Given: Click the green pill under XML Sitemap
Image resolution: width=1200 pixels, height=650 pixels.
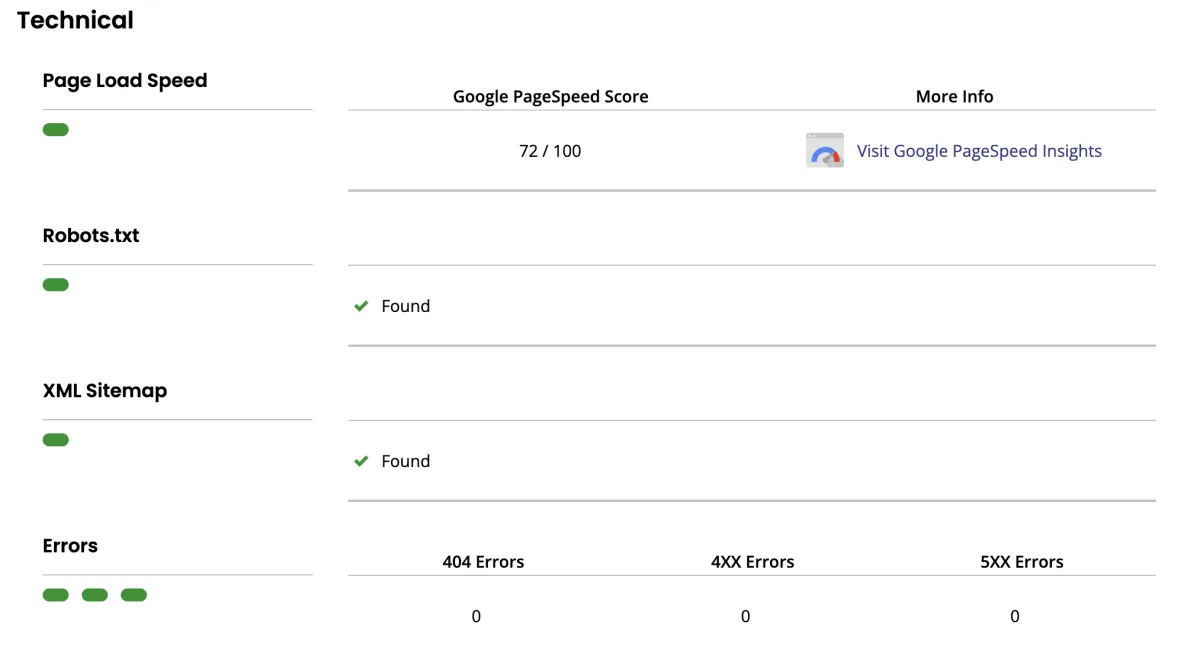Looking at the screenshot, I should [56, 440].
